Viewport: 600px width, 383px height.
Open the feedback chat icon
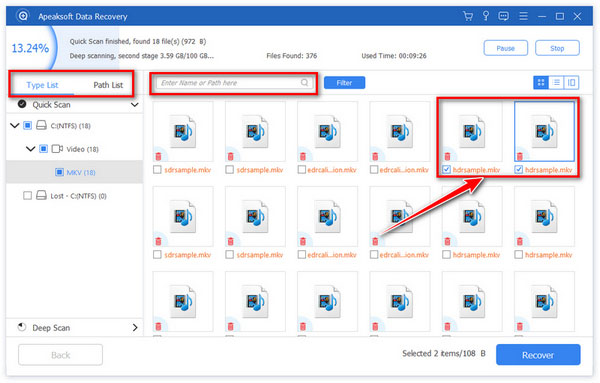[504, 16]
